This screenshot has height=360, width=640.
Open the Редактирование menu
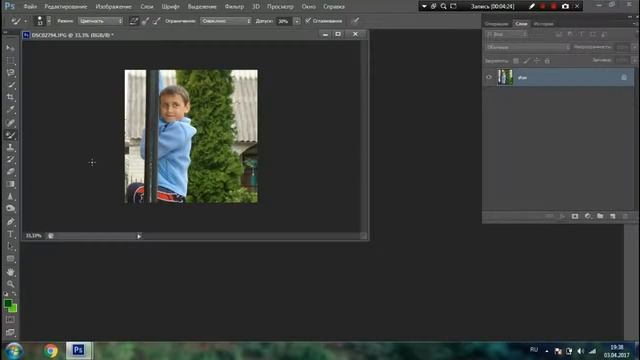[65, 7]
